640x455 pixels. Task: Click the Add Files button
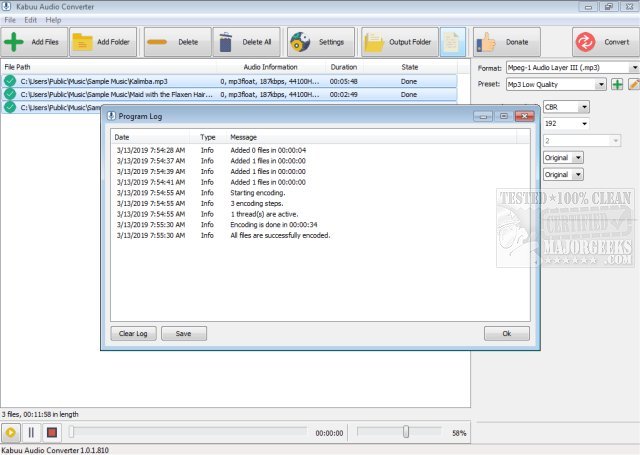[34, 42]
